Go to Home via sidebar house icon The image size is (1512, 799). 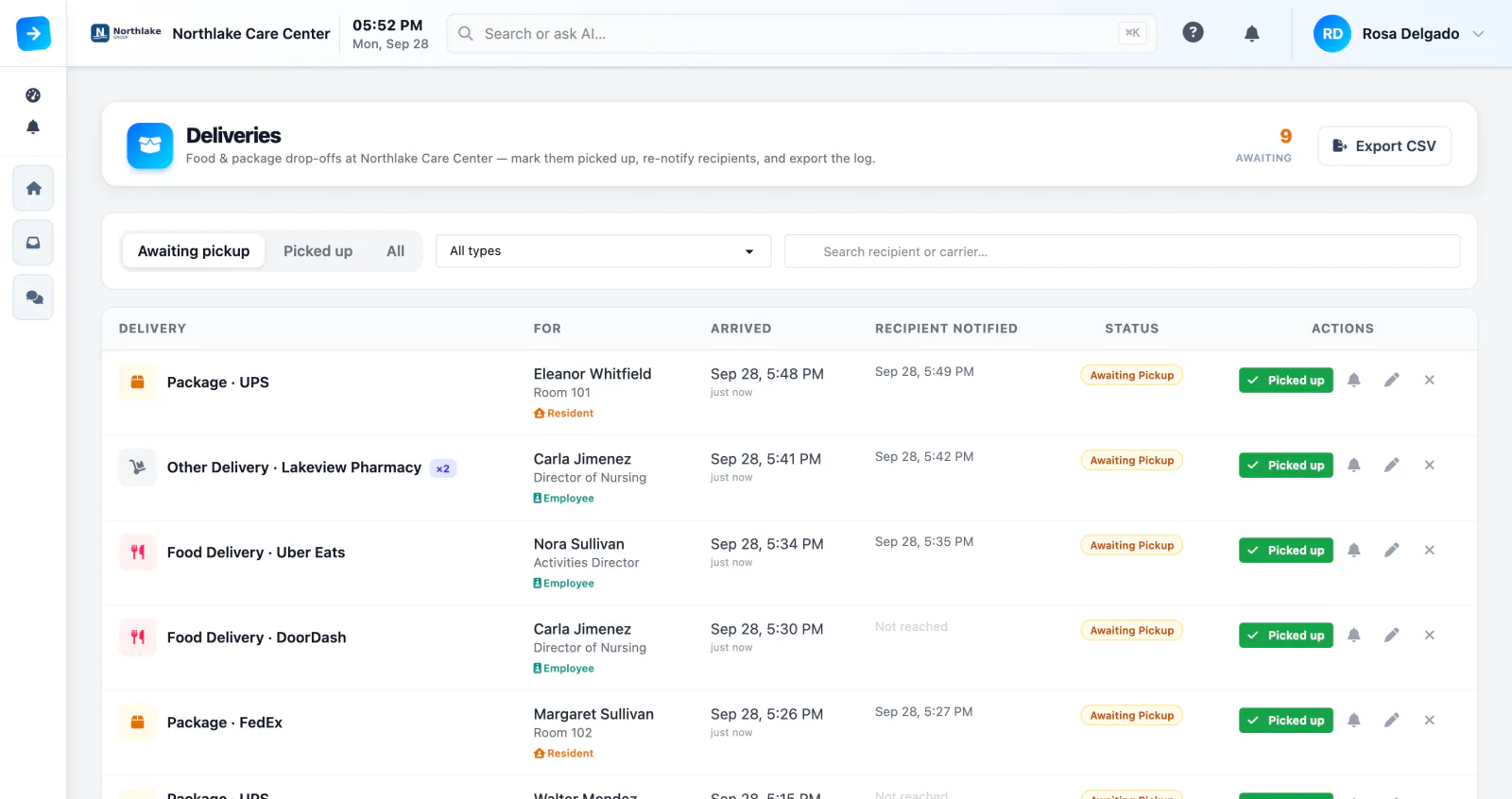(x=33, y=189)
